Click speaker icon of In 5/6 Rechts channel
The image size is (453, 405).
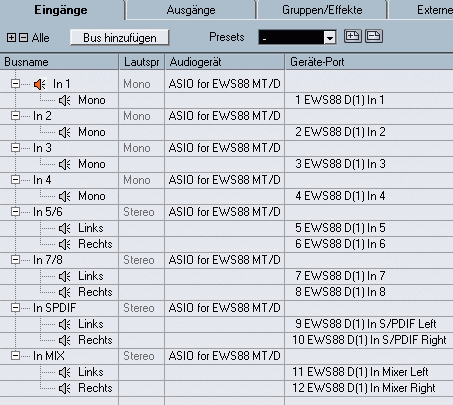65,244
